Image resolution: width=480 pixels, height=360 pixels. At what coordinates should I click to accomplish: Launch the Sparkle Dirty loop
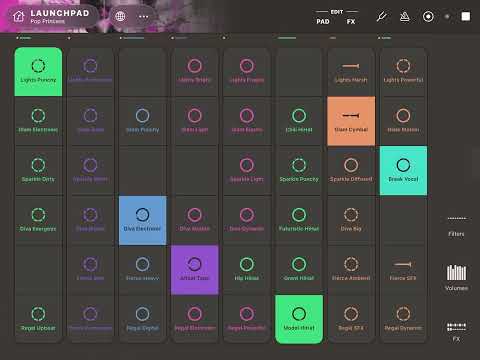click(38, 171)
